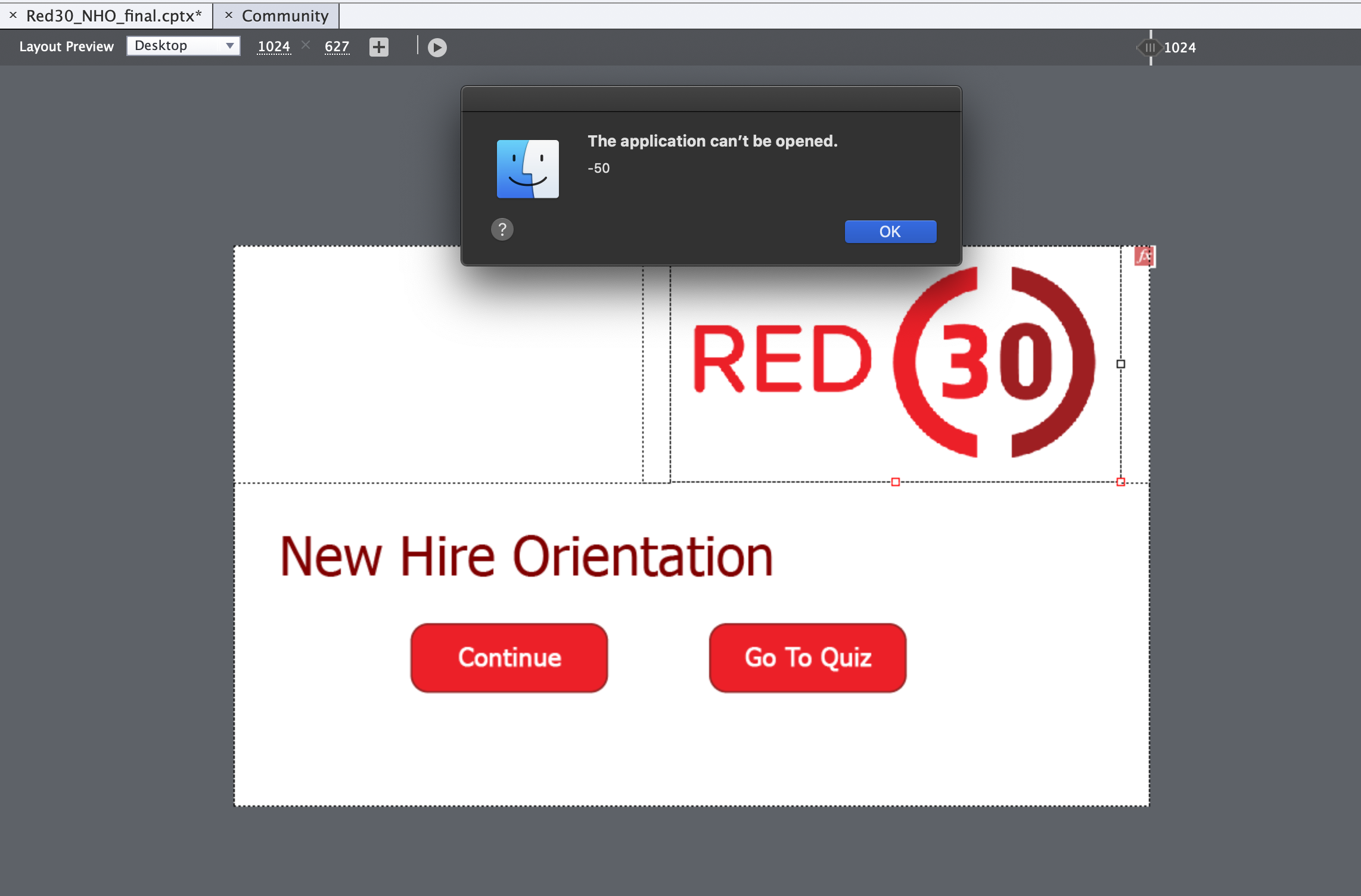Click the plus add-breakpoint icon
This screenshot has height=896, width=1361.
click(378, 47)
